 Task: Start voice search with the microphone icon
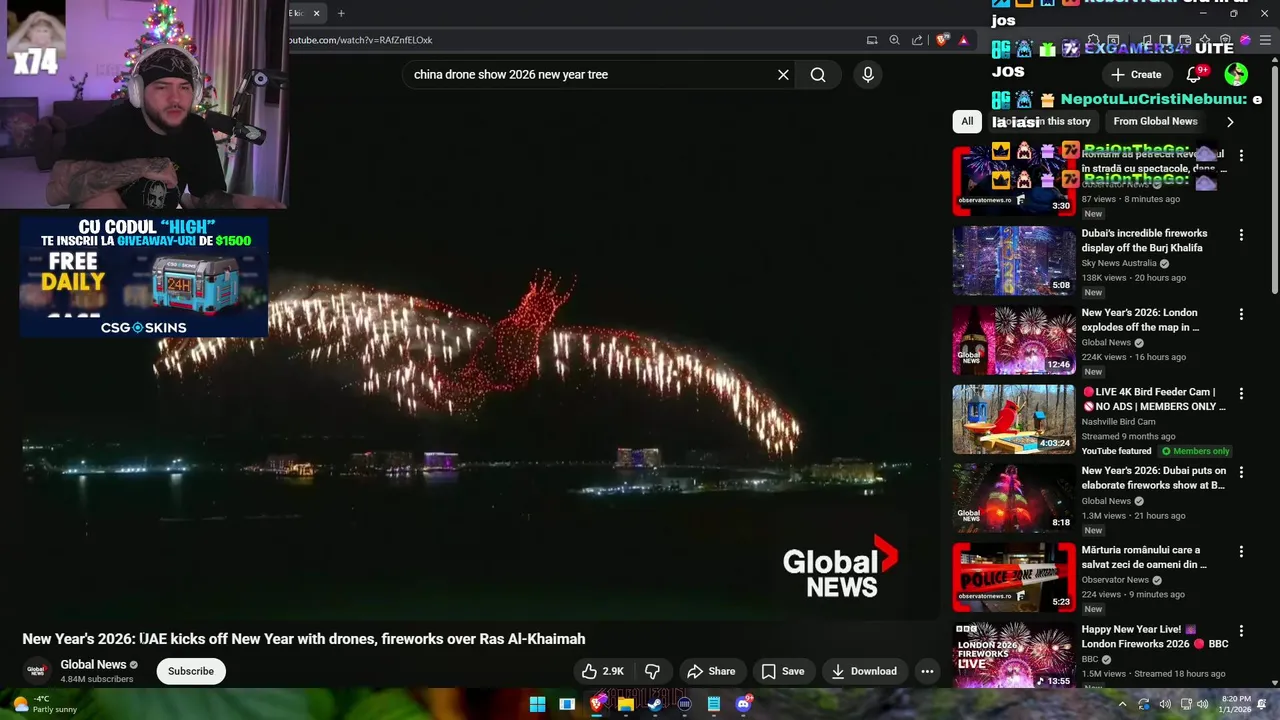click(x=867, y=75)
